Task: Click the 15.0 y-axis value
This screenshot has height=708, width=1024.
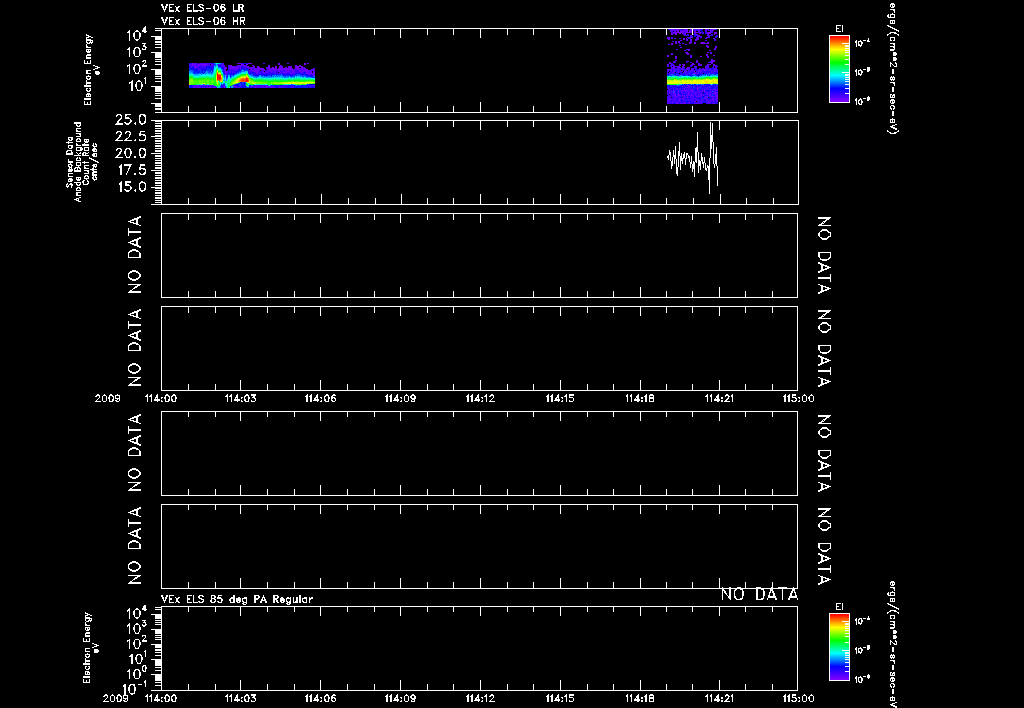Action: pos(131,187)
